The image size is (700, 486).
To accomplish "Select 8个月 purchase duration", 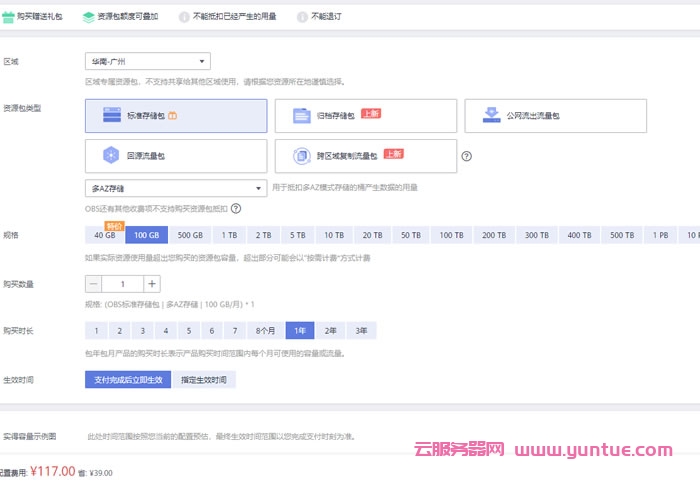I will [265, 330].
